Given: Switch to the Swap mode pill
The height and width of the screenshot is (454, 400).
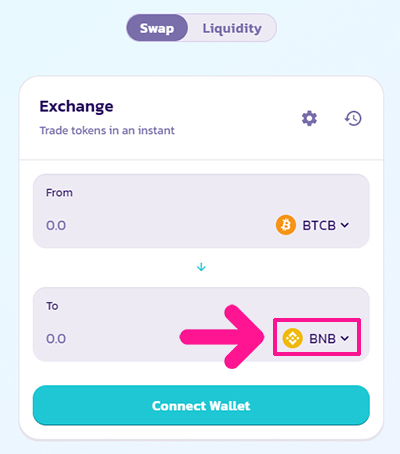Looking at the screenshot, I should 157,28.
